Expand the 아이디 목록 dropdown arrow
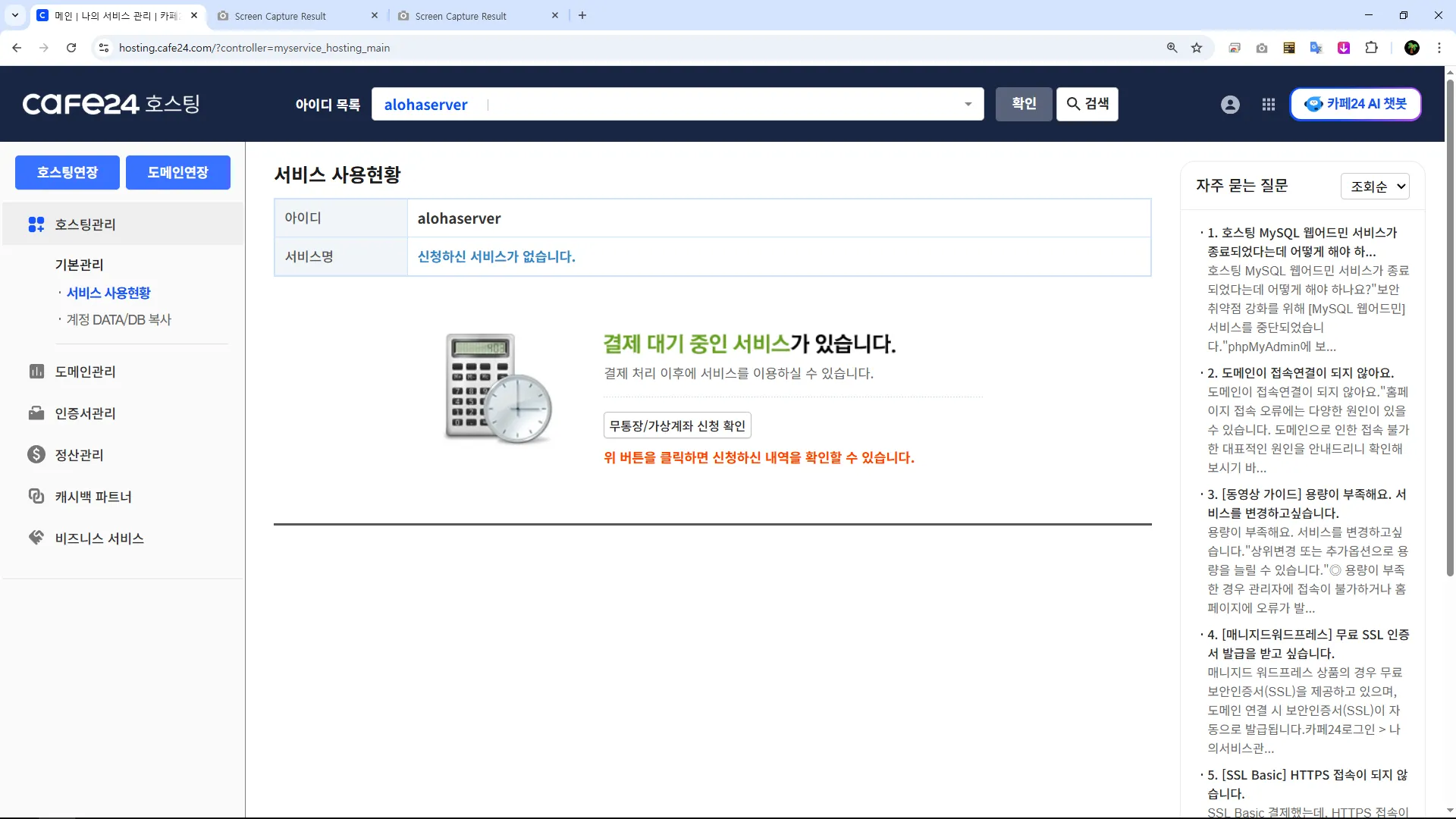This screenshot has width=1456, height=819. pyautogui.click(x=968, y=105)
